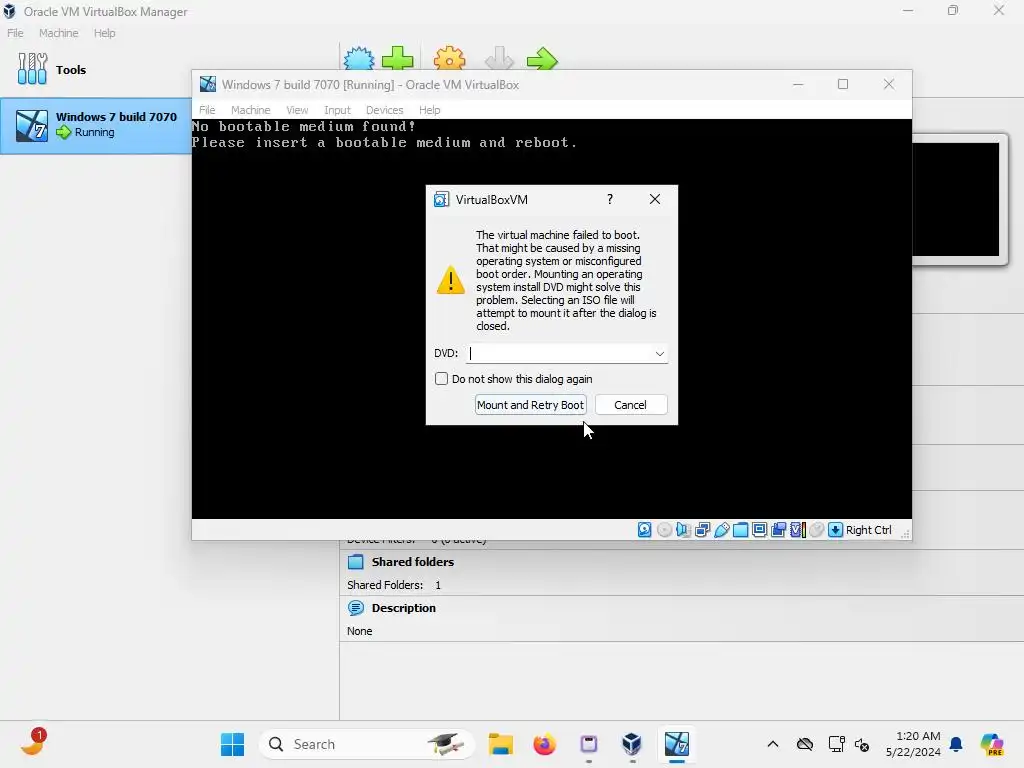Image resolution: width=1024 pixels, height=768 pixels.
Task: Open Firefox from the taskbar
Action: point(545,744)
